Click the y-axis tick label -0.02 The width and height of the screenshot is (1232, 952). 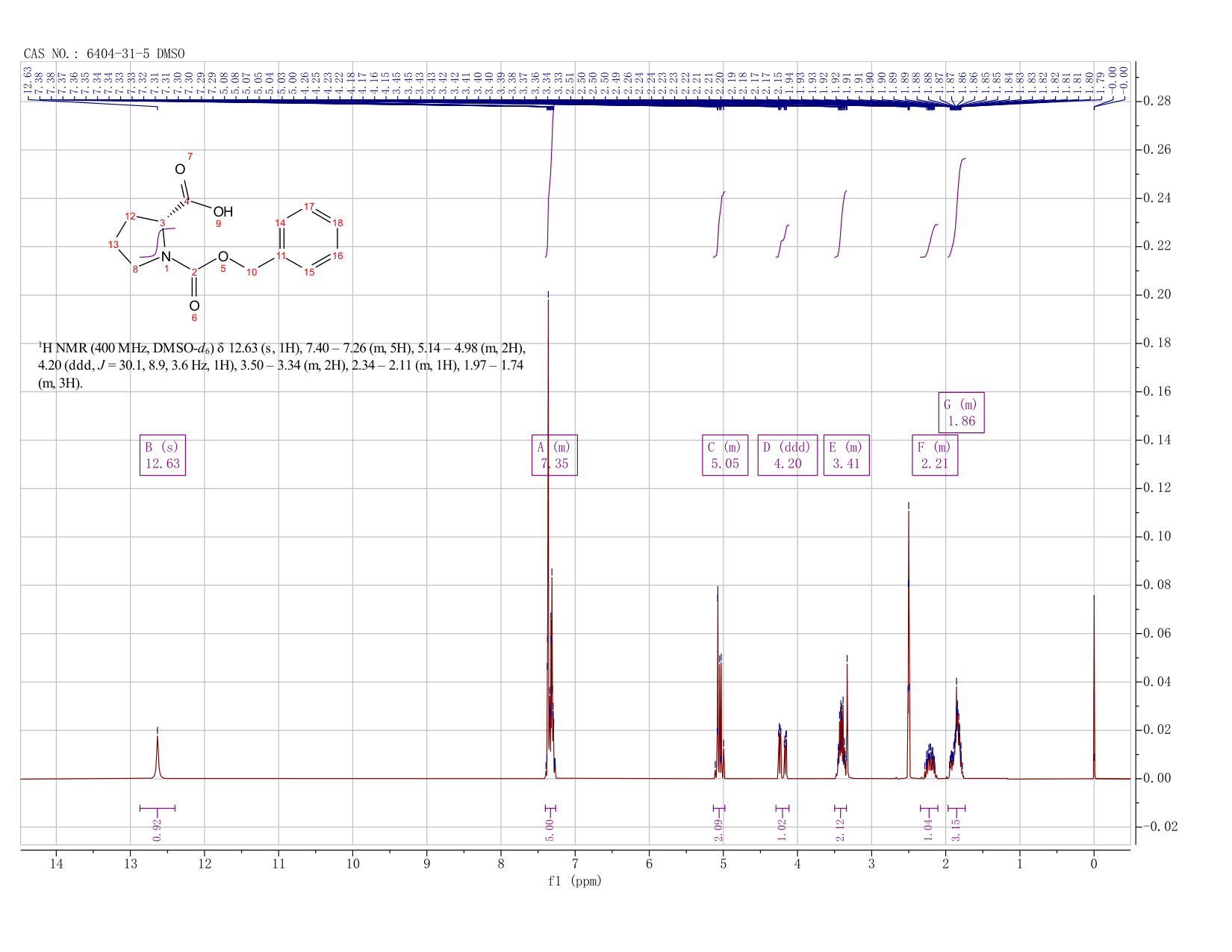(1160, 827)
